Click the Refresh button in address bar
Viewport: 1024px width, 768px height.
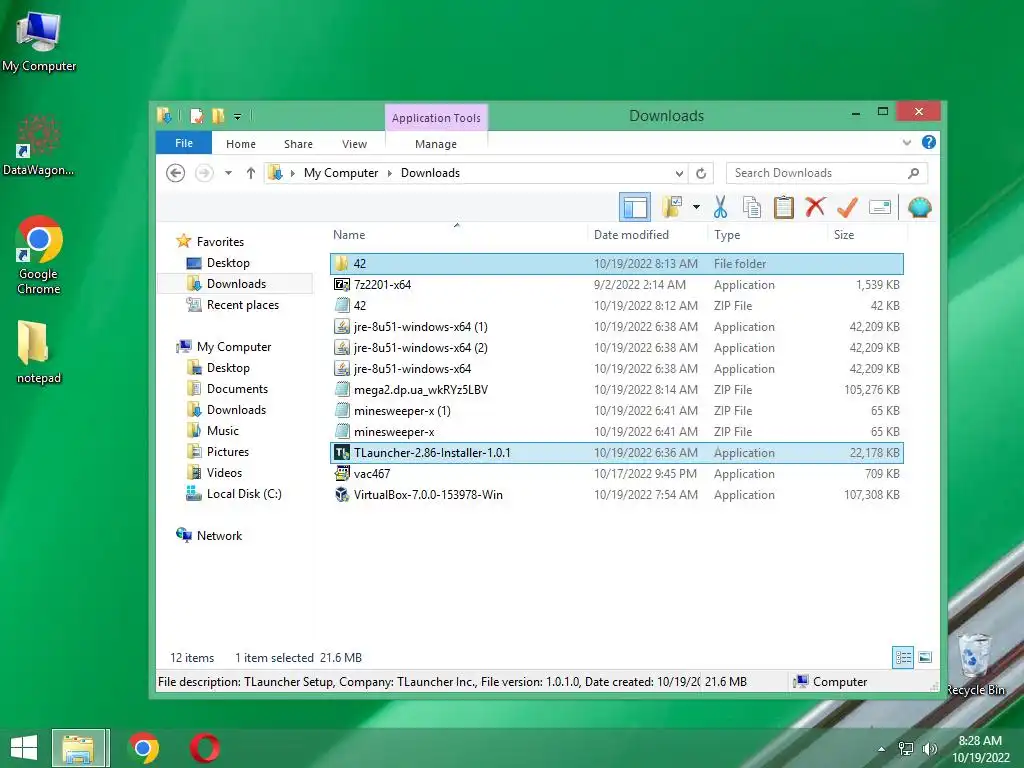tap(701, 173)
